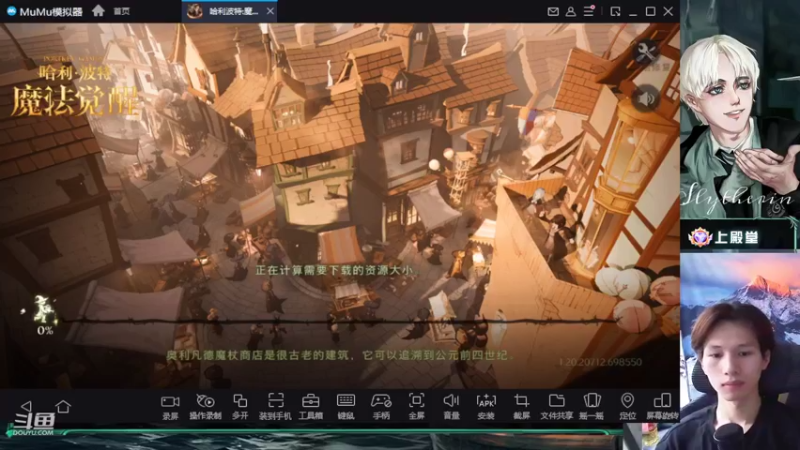The height and width of the screenshot is (450, 800).
Task: Close the 哈利波特 game tab
Action: (x=270, y=11)
